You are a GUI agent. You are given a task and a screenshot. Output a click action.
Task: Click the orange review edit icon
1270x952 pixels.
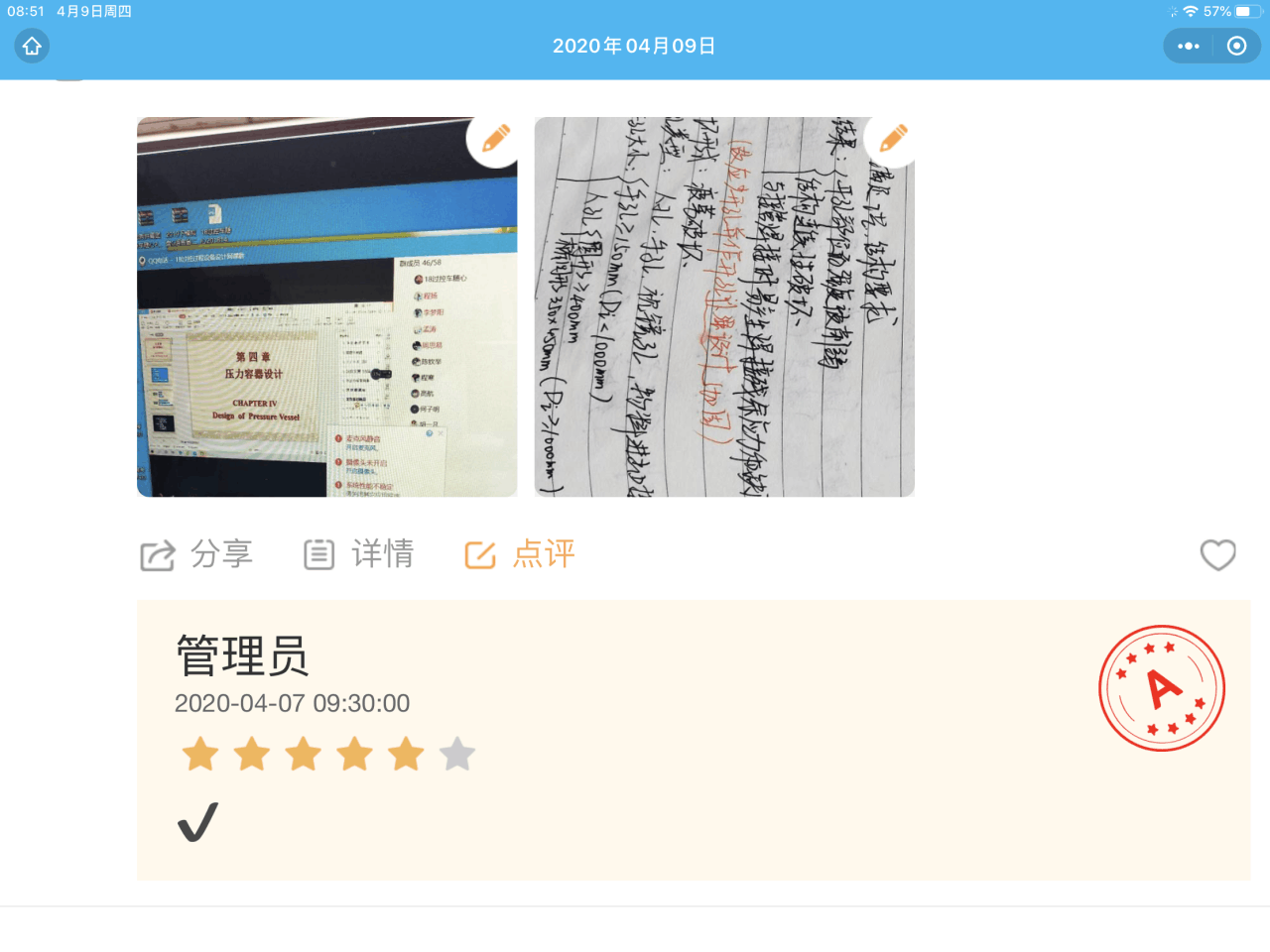(480, 554)
